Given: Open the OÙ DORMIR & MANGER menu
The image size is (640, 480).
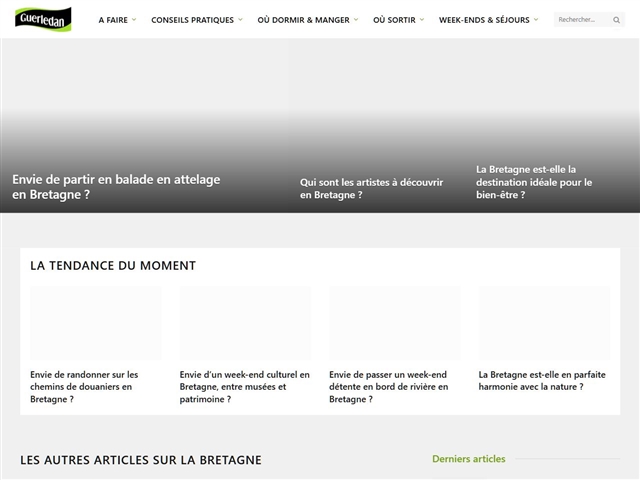Looking at the screenshot, I should pos(303,20).
